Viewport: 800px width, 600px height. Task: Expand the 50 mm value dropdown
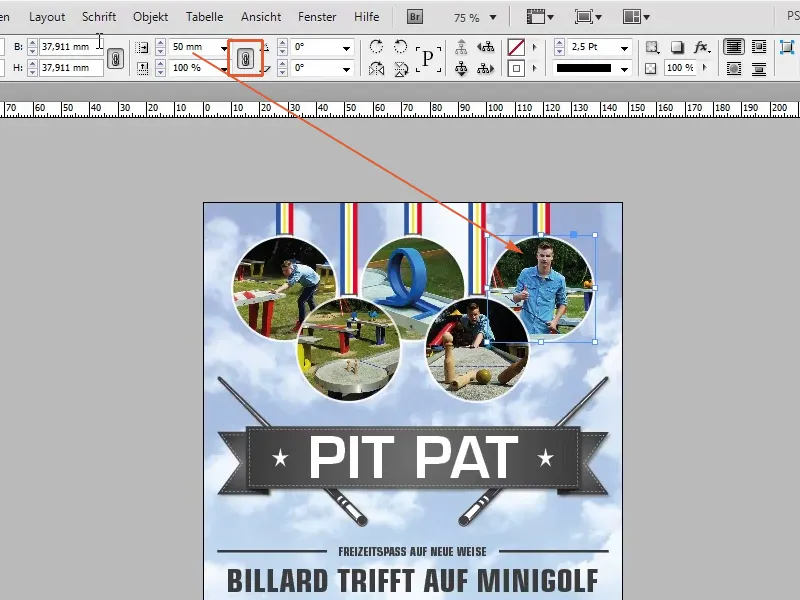(x=223, y=48)
